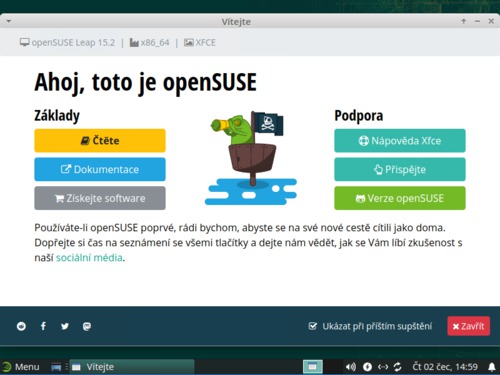
Task: Open the clock showing Čt 02 čec, 14:59
Action: 445,367
